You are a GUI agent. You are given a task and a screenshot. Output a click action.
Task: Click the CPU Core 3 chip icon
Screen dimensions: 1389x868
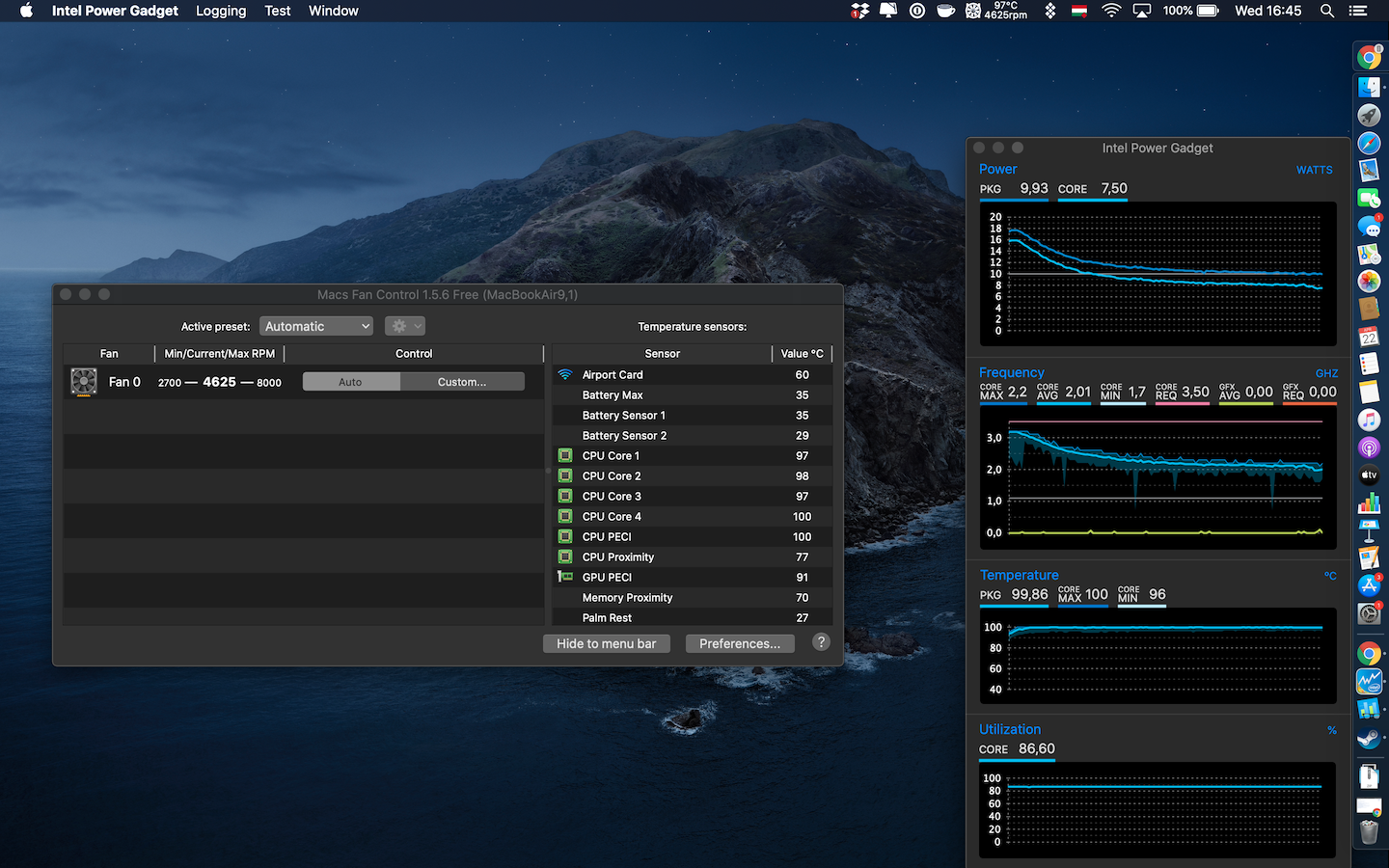click(x=565, y=496)
